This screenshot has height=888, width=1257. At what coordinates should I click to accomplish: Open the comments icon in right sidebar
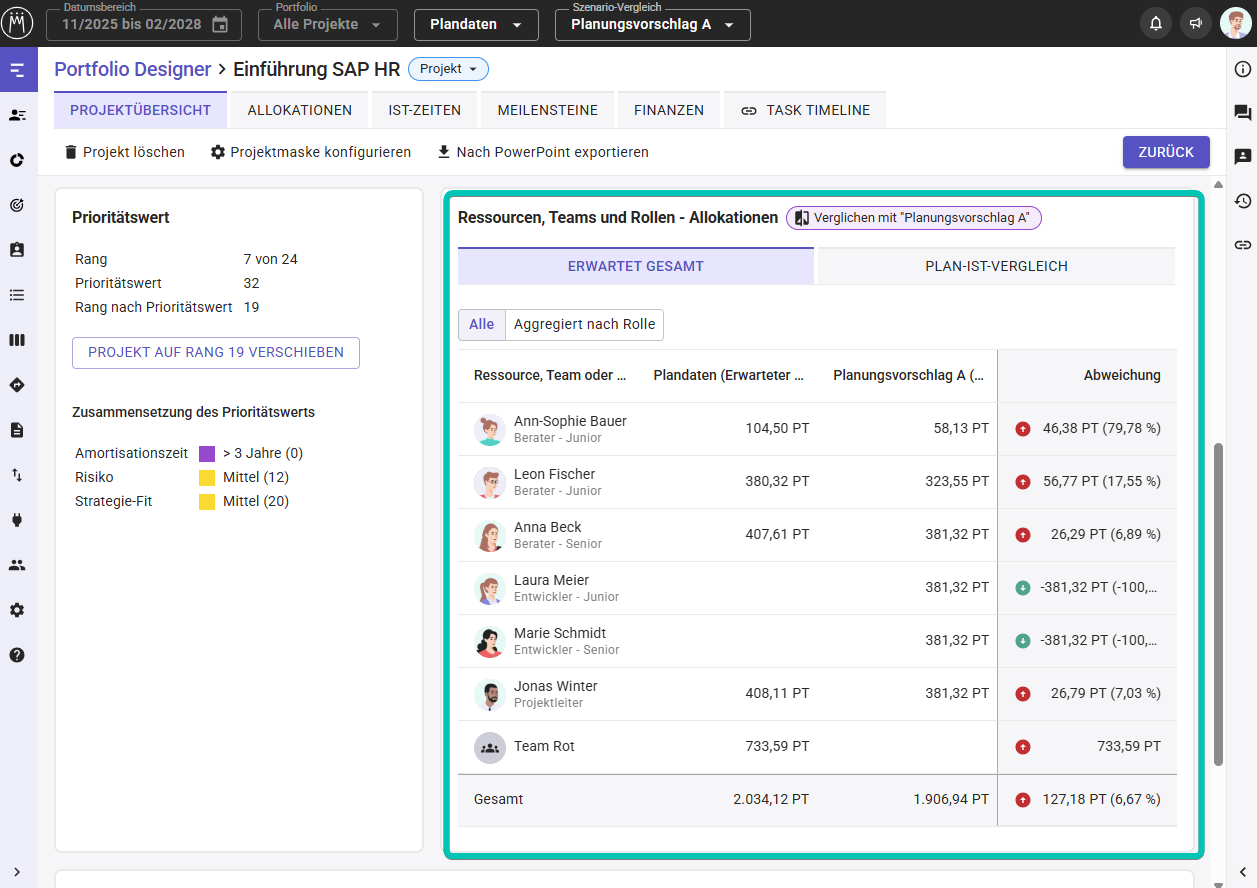[1242, 113]
